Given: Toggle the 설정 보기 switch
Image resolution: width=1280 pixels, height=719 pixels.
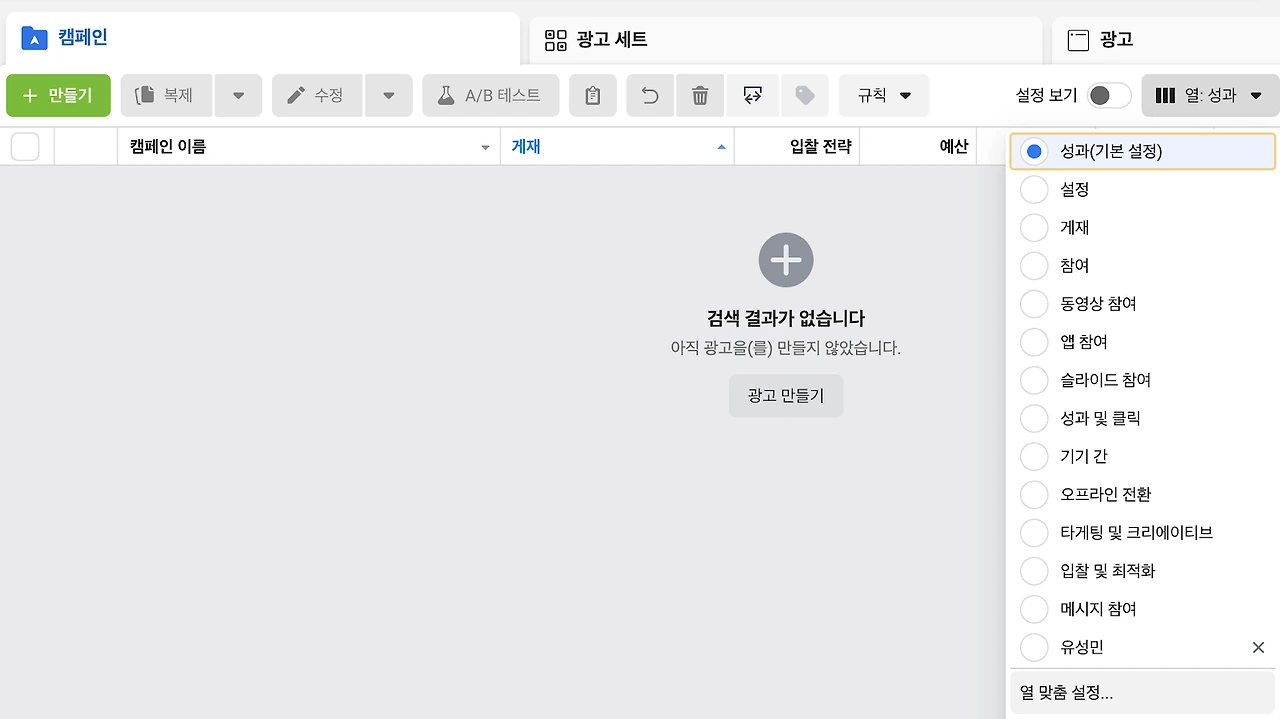Looking at the screenshot, I should [1109, 95].
